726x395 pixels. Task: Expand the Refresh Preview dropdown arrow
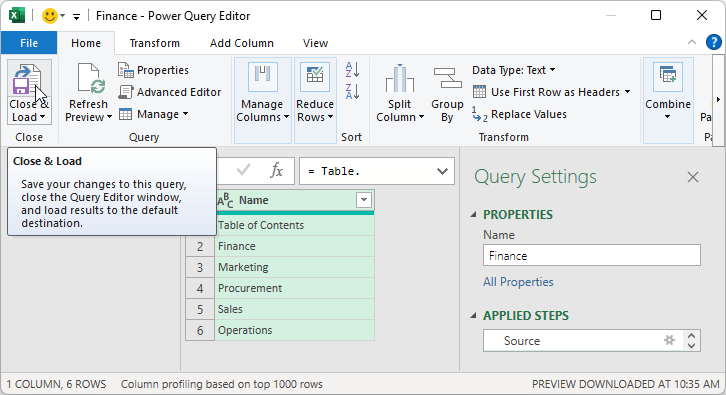[x=109, y=117]
